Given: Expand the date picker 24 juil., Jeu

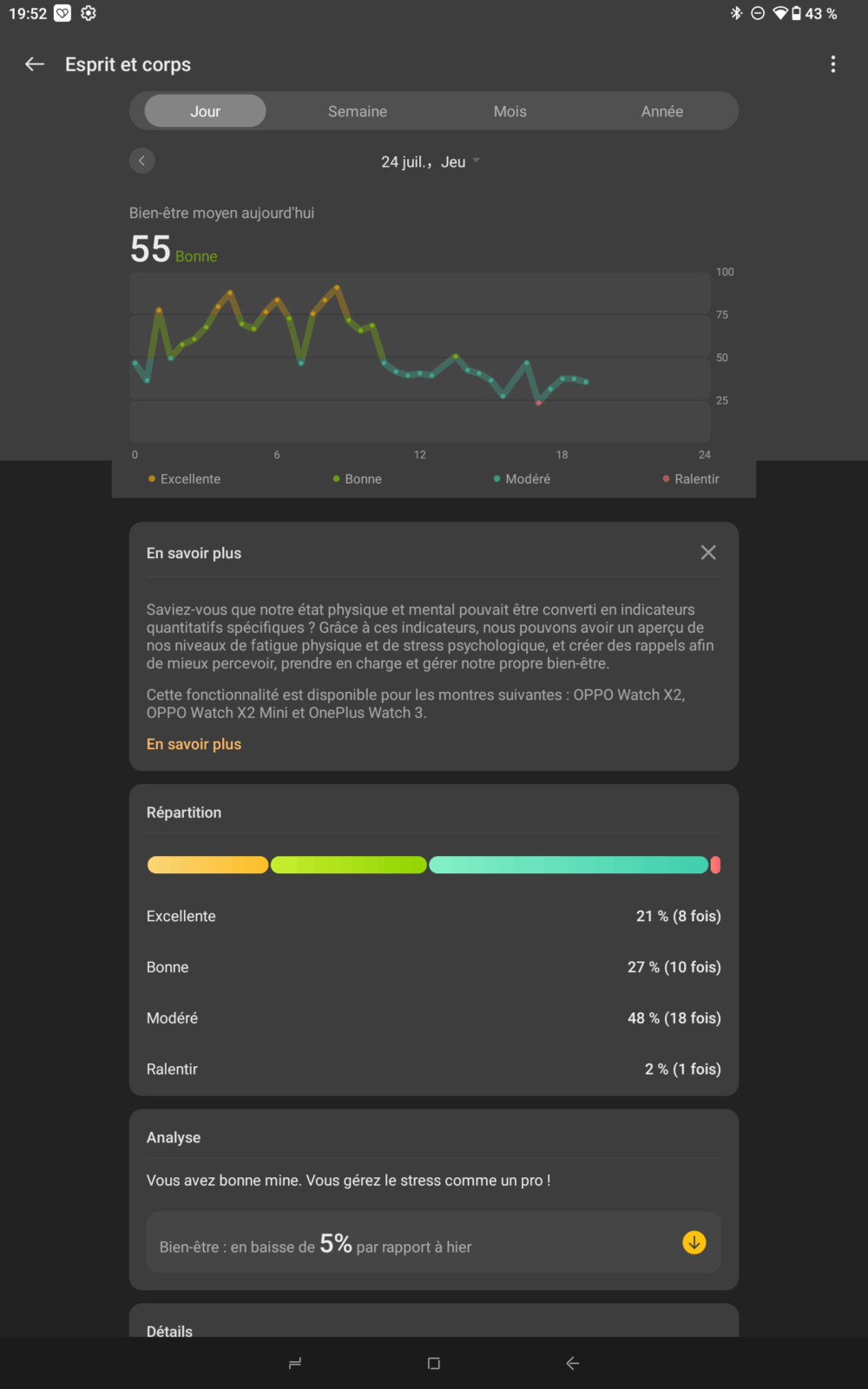Looking at the screenshot, I should click(431, 161).
